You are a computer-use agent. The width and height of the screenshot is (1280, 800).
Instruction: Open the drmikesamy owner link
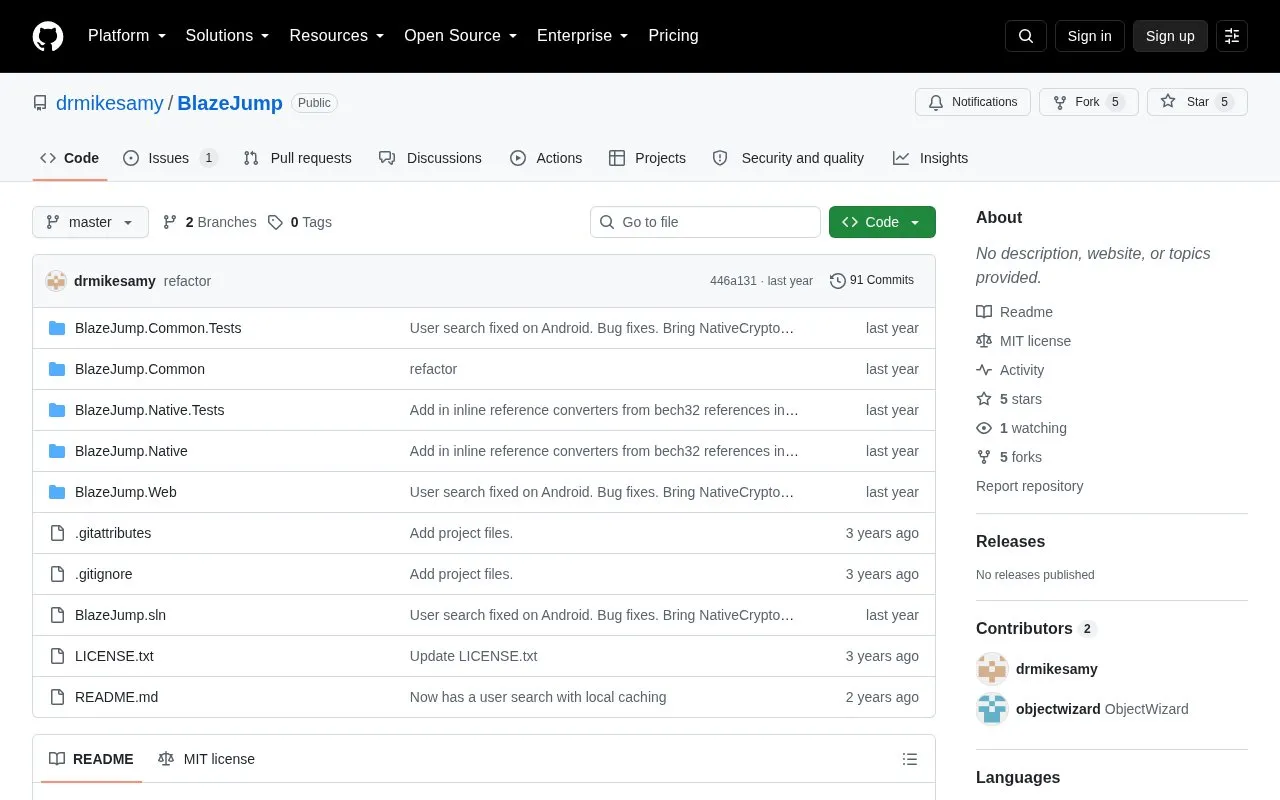coord(110,103)
